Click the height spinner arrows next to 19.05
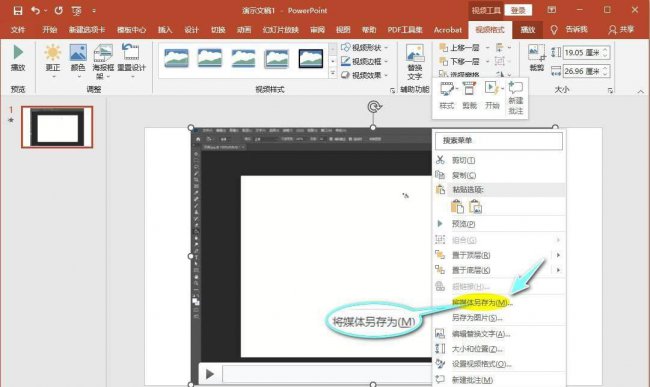This screenshot has width=650, height=387. [x=606, y=53]
